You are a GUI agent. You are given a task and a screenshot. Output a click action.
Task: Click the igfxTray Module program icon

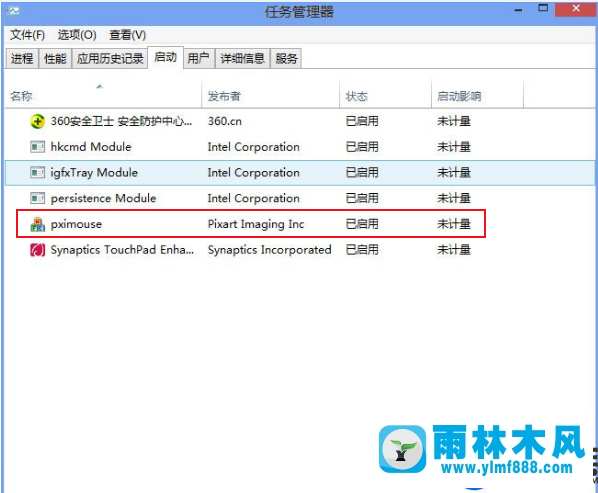(x=37, y=173)
